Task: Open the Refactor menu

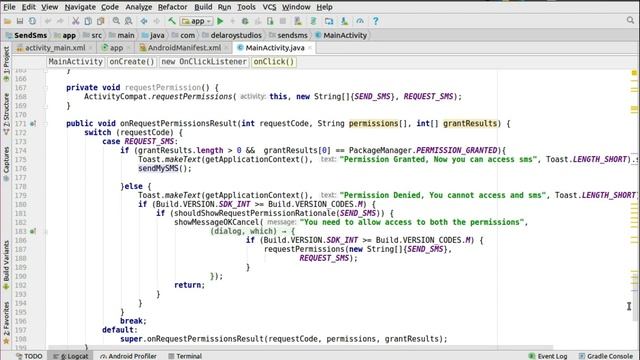Action: tap(173, 7)
